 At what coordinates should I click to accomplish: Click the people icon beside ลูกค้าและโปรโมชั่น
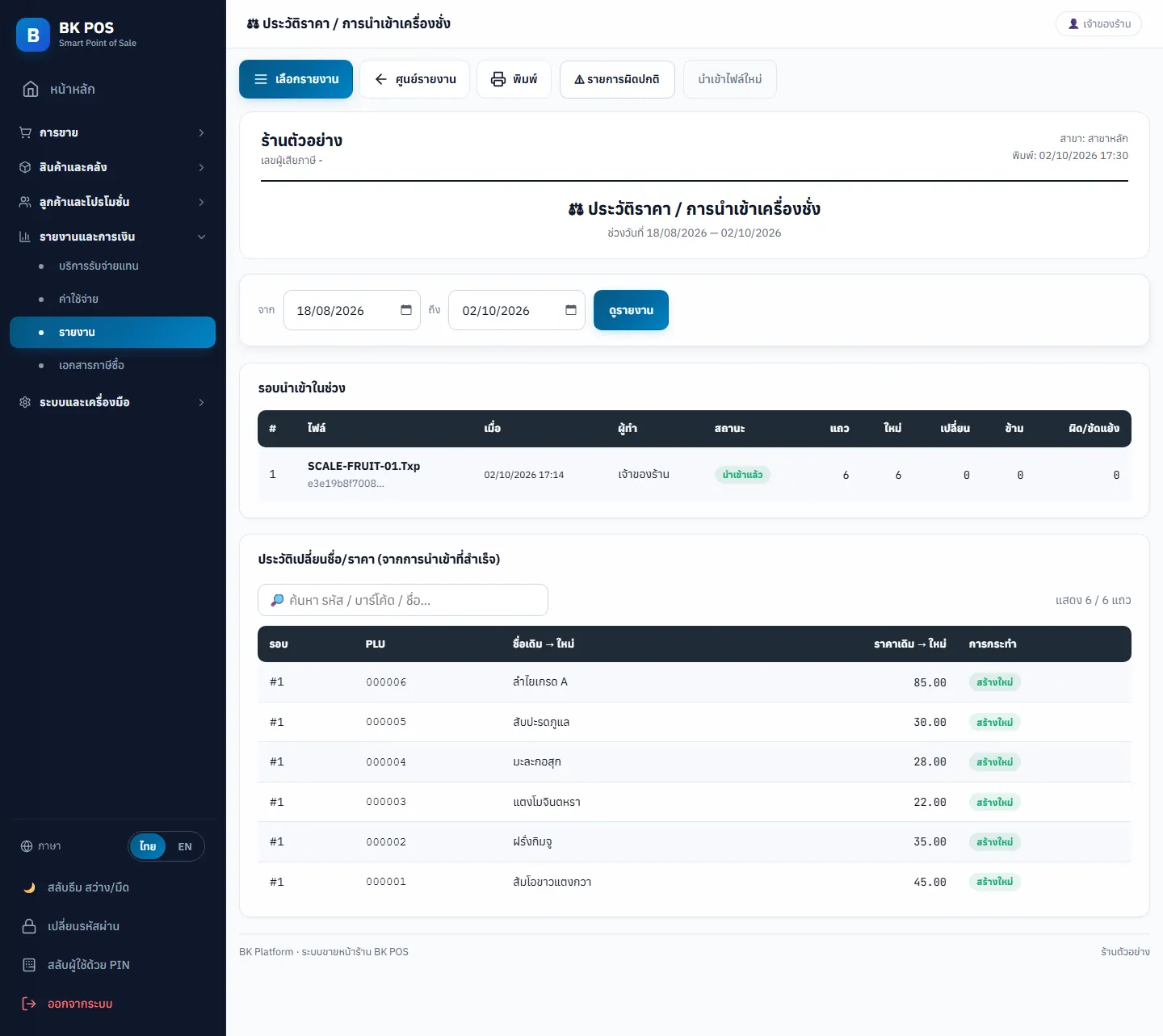click(25, 202)
